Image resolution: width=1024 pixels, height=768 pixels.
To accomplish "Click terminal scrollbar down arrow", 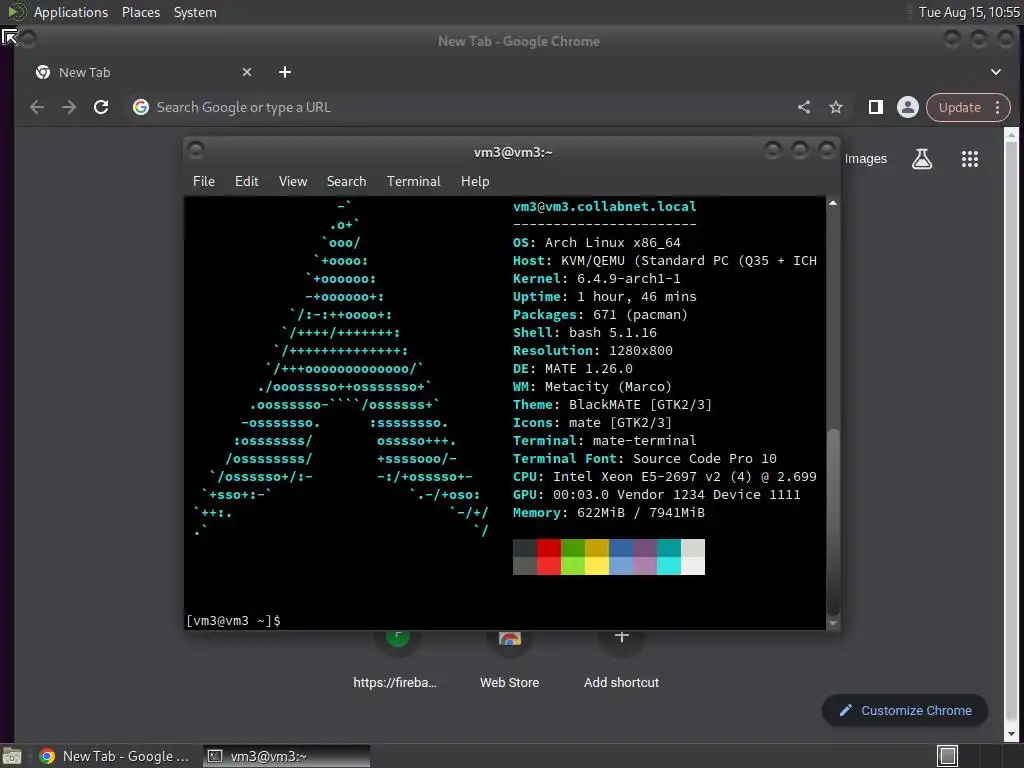I will tap(833, 623).
